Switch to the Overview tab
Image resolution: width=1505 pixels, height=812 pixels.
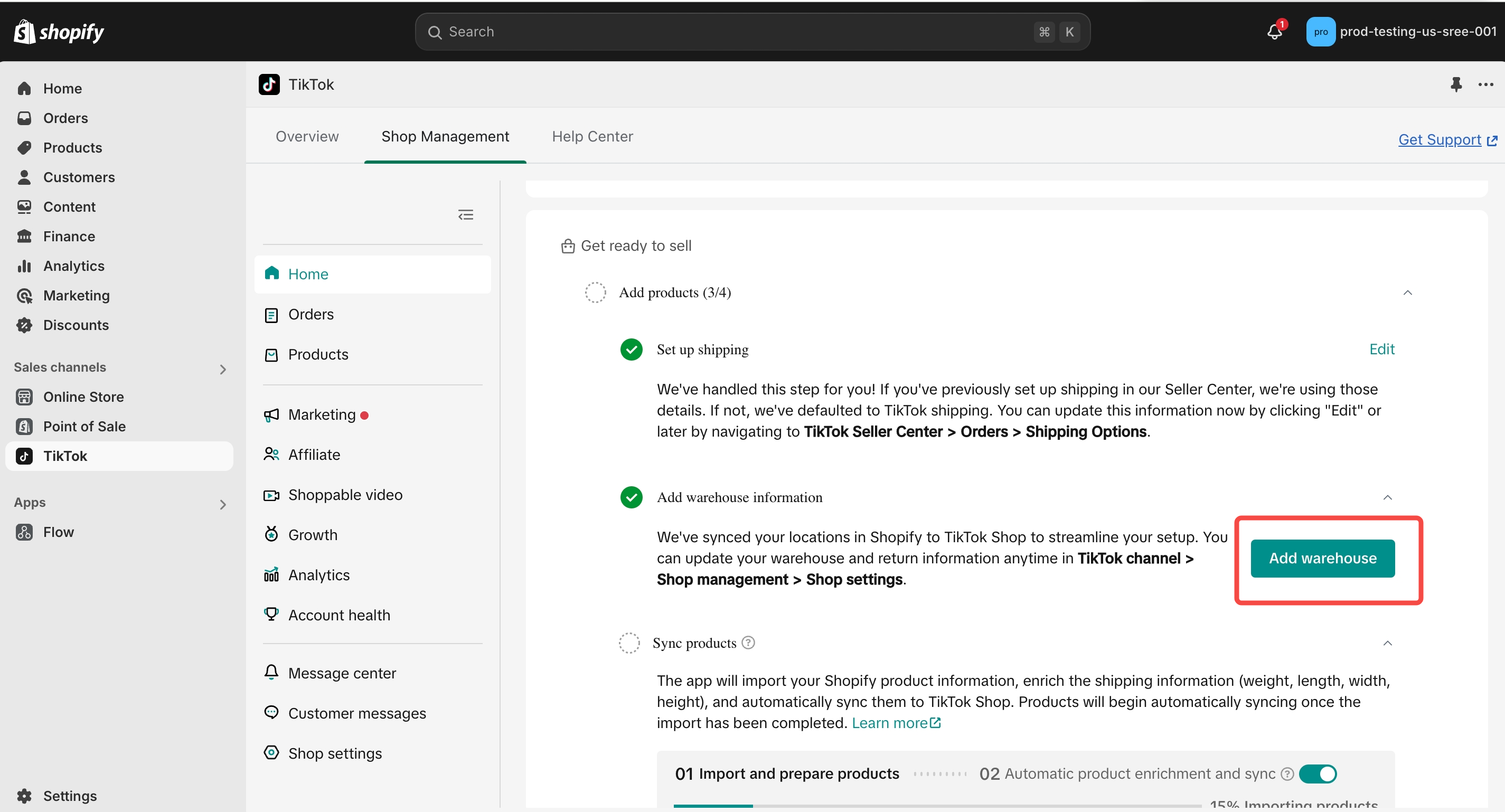pyautogui.click(x=307, y=136)
